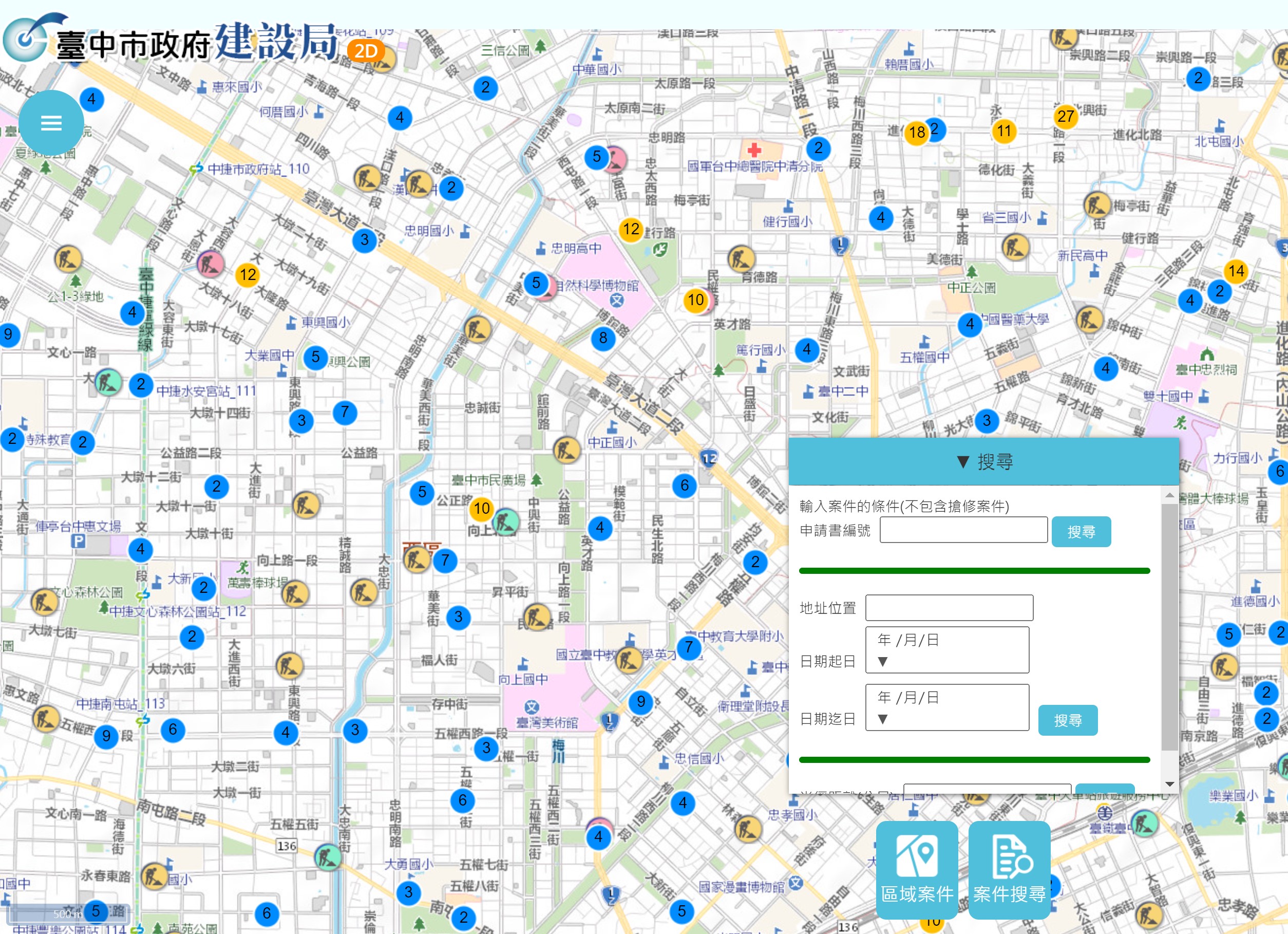Viewport: 1288px width, 934px height.
Task: Click construction marker near 育德路
Action: pyautogui.click(x=741, y=259)
